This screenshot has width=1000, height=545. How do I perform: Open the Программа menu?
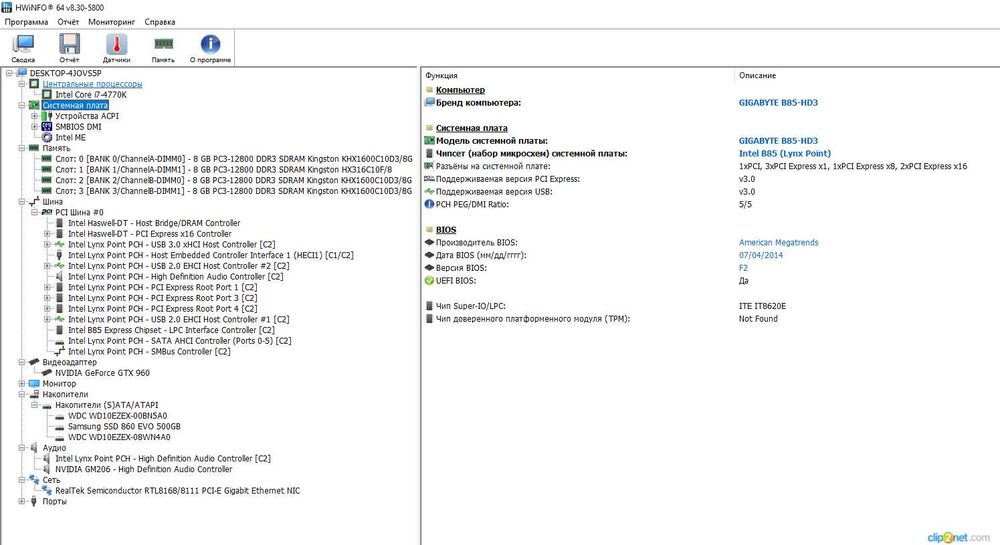pyautogui.click(x=26, y=22)
